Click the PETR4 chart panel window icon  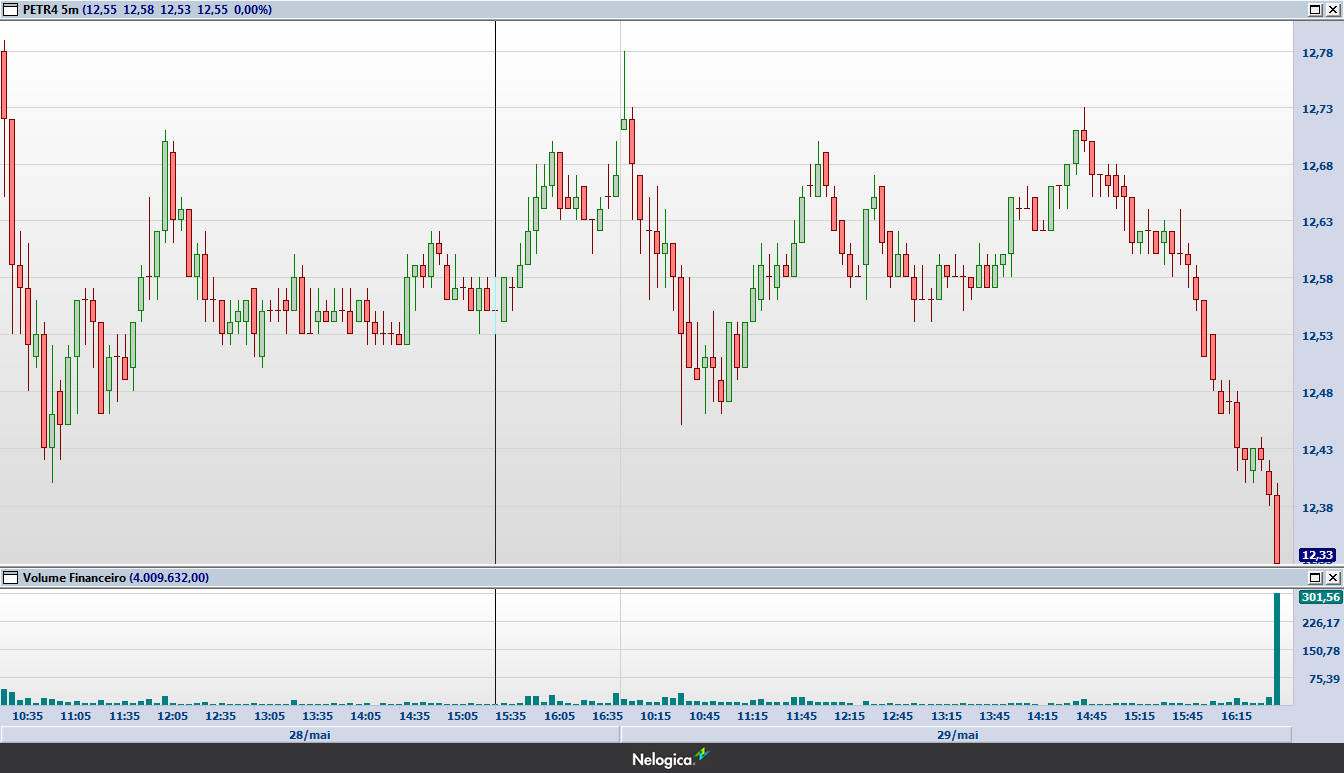(x=11, y=9)
